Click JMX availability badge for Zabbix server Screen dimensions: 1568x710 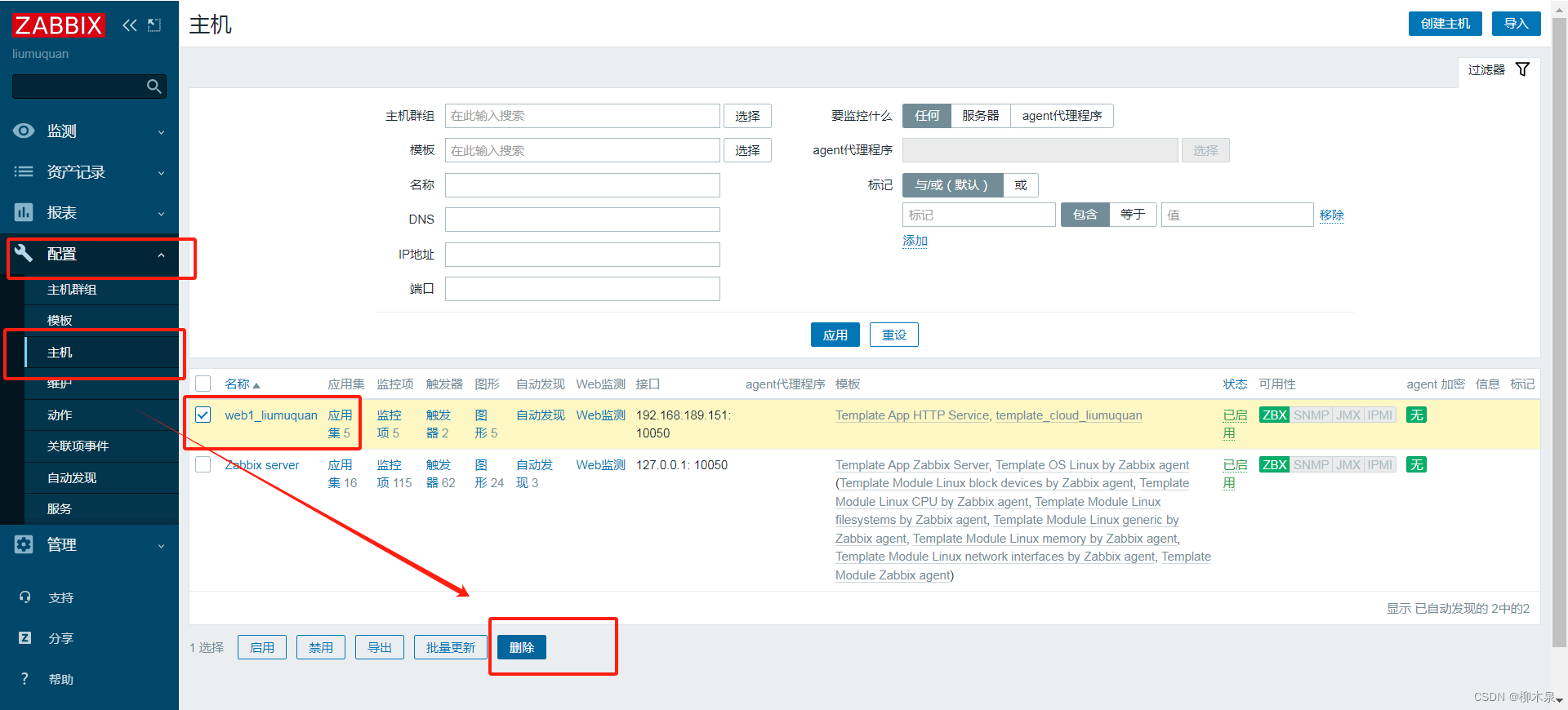1348,464
